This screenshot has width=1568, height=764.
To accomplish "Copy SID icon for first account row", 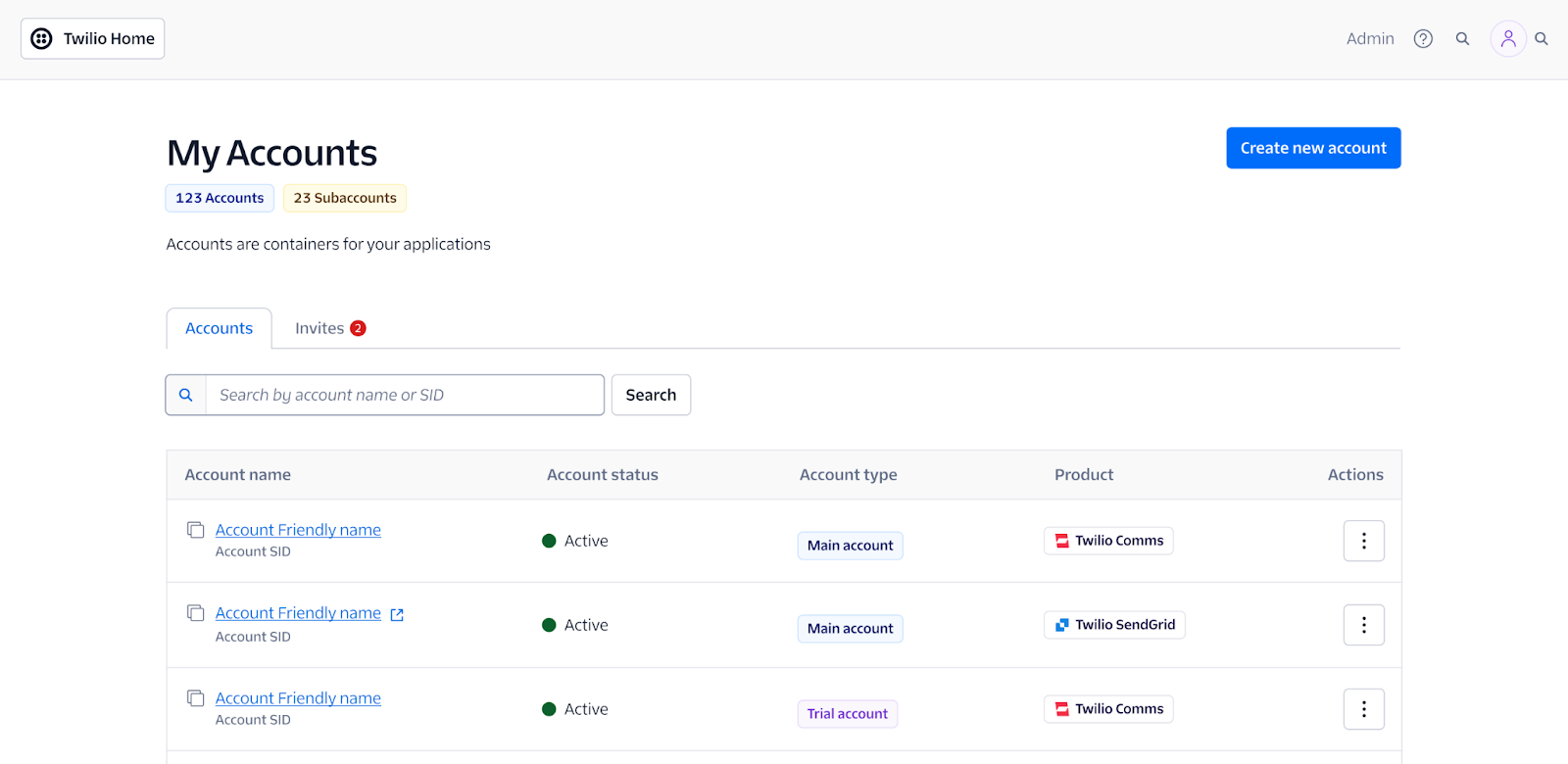I will [x=196, y=530].
